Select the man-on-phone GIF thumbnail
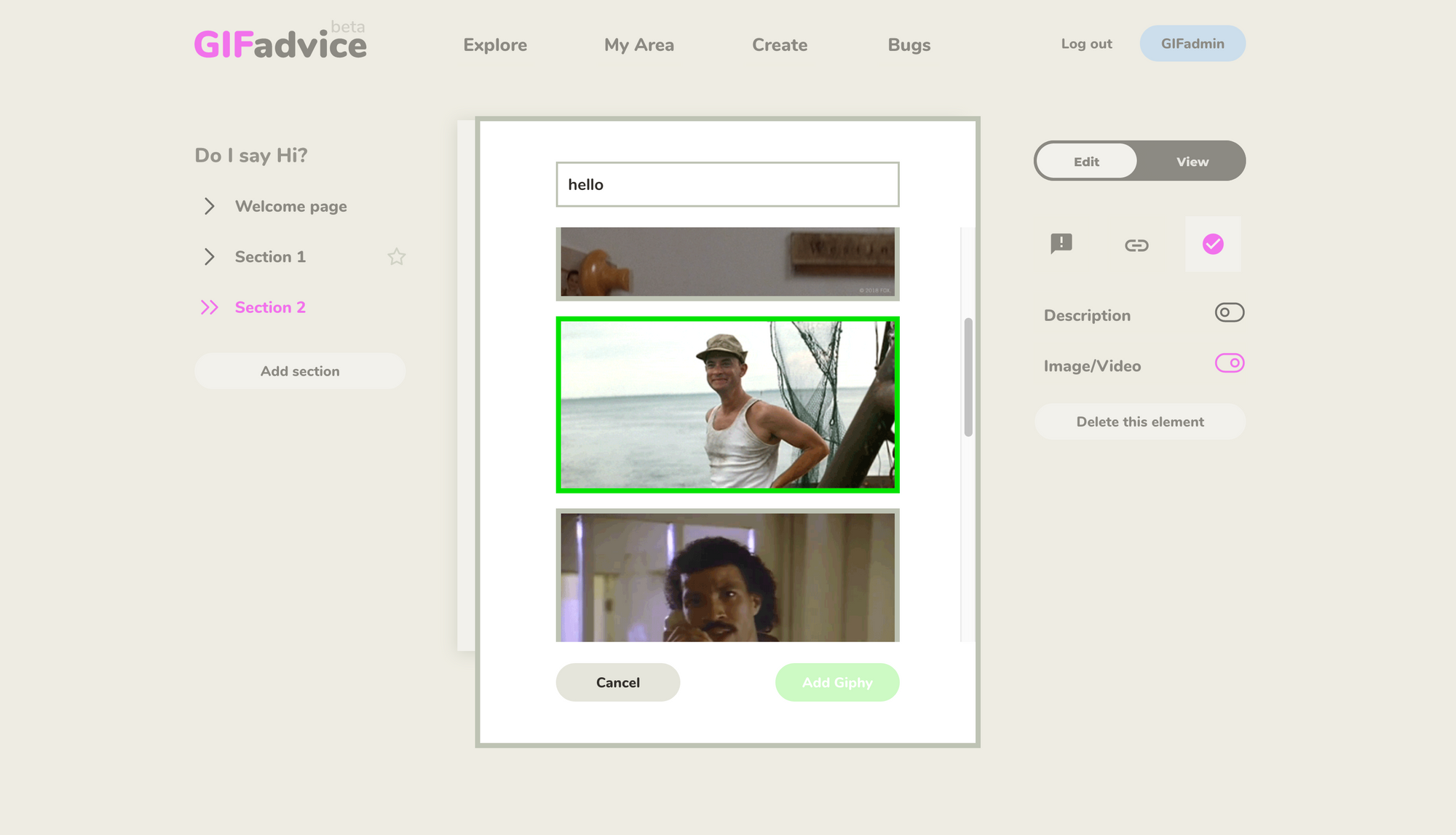 [727, 577]
